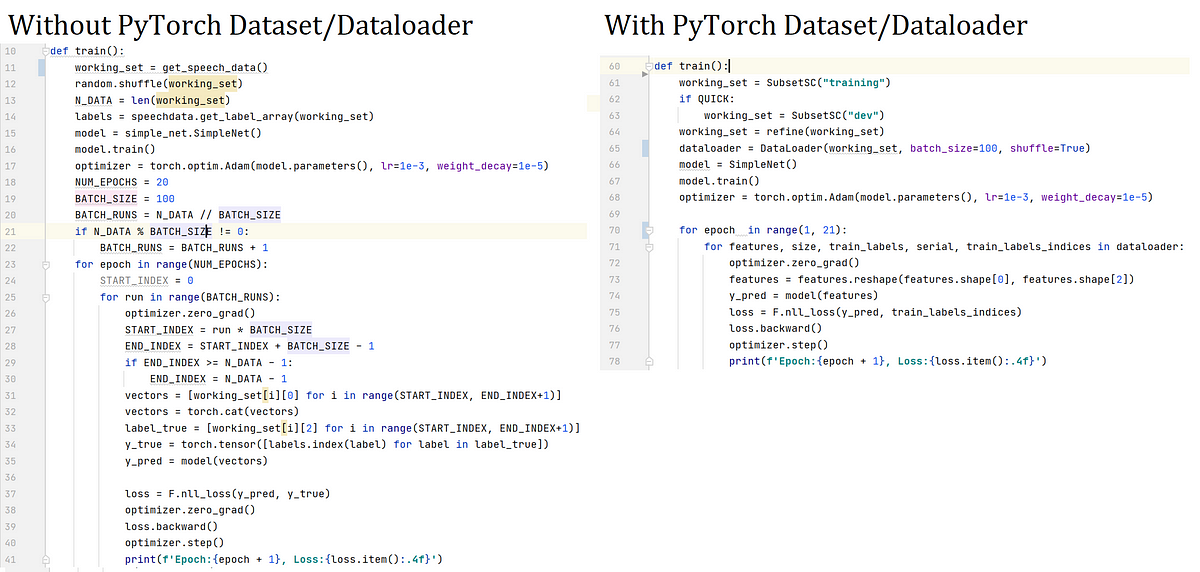
Task: Collapse the def train() fold at line 10
Action: (x=44, y=51)
